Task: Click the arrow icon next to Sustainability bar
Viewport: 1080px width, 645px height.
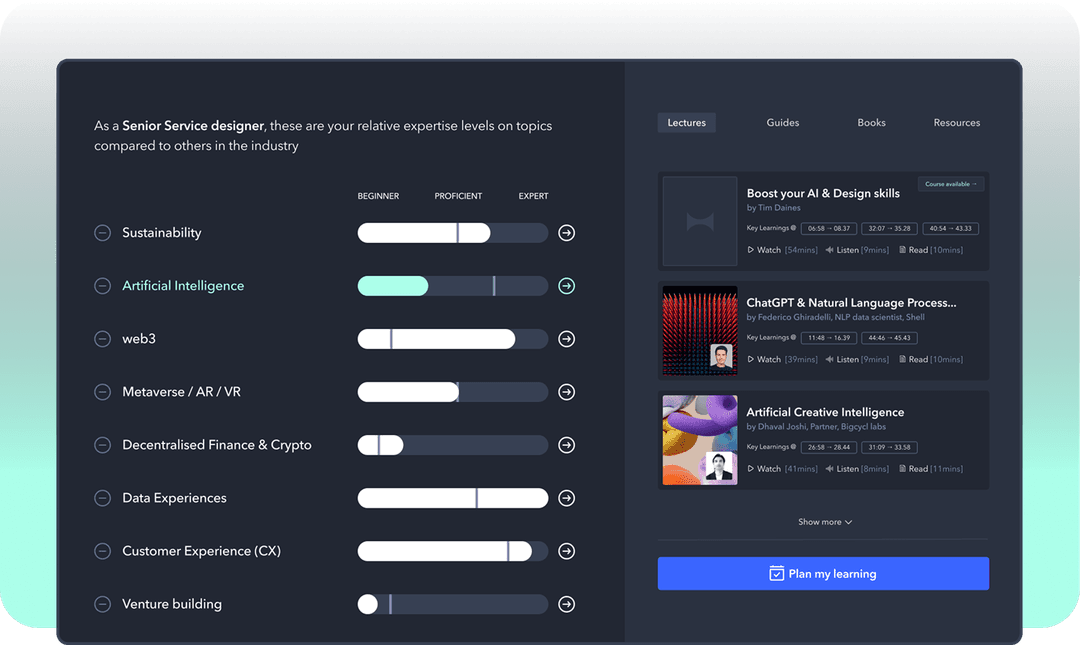Action: (x=566, y=233)
